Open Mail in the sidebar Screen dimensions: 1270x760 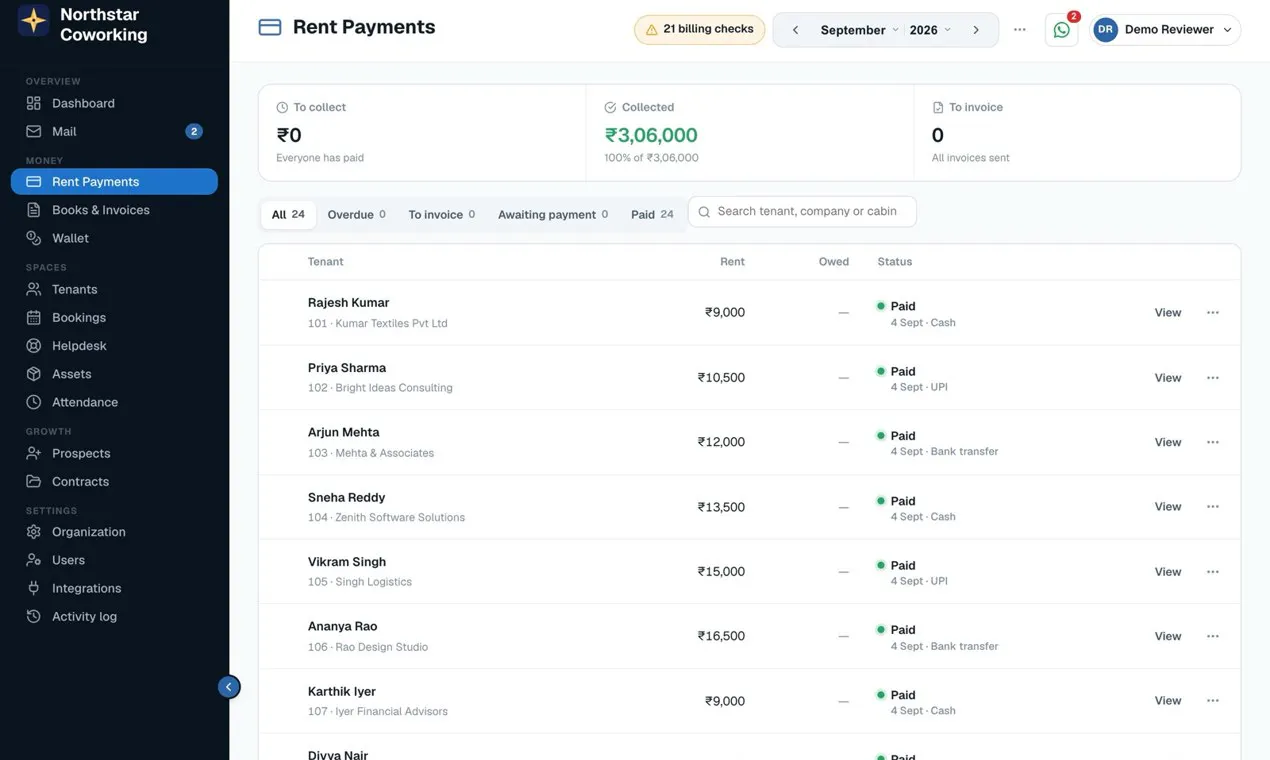click(114, 131)
